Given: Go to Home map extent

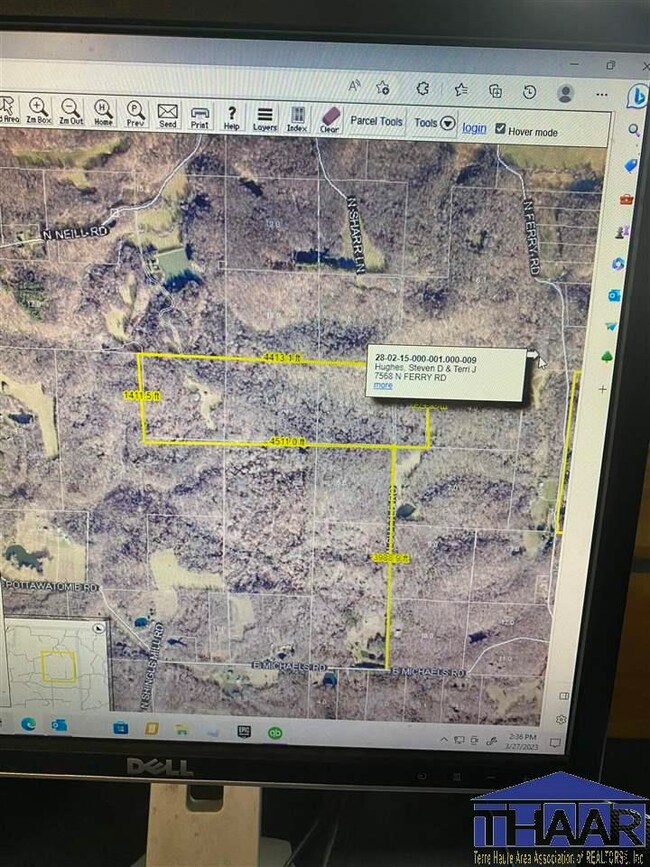Looking at the screenshot, I should [x=102, y=113].
